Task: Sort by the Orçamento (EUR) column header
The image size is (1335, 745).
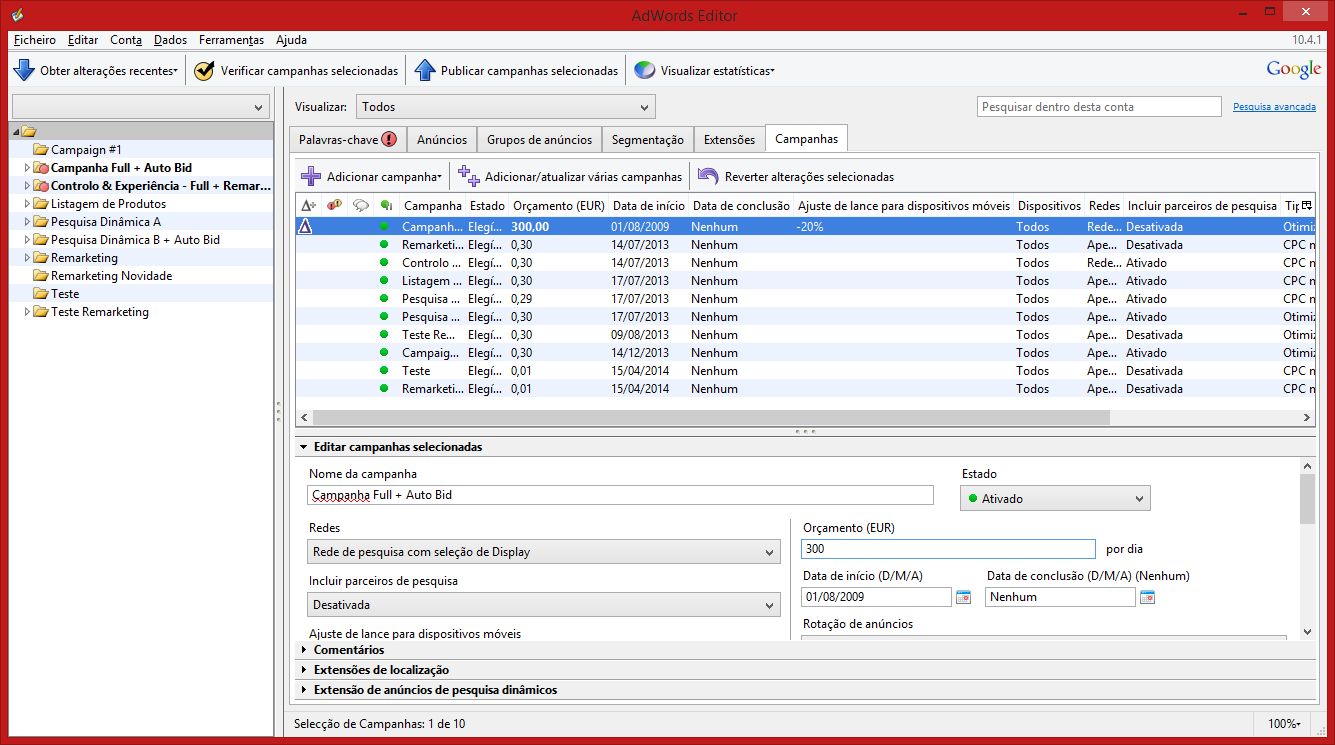Action: pos(558,206)
